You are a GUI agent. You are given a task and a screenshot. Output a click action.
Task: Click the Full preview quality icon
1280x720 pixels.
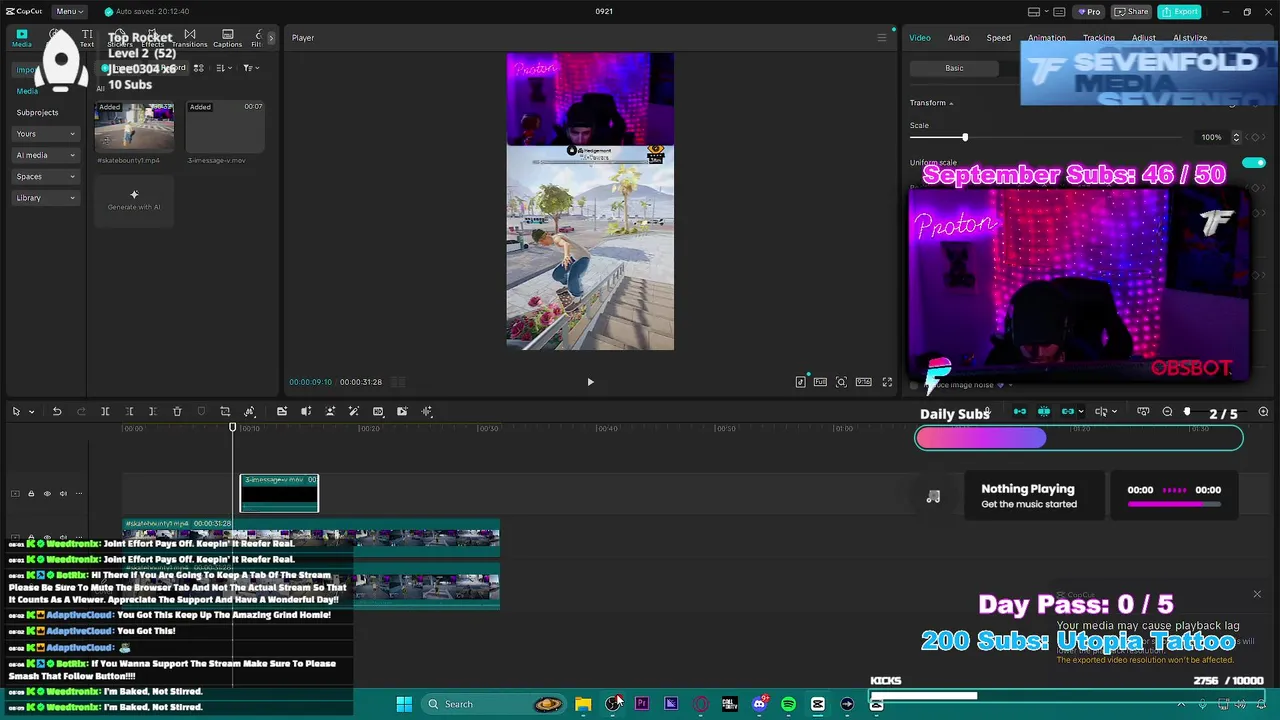[x=820, y=382]
